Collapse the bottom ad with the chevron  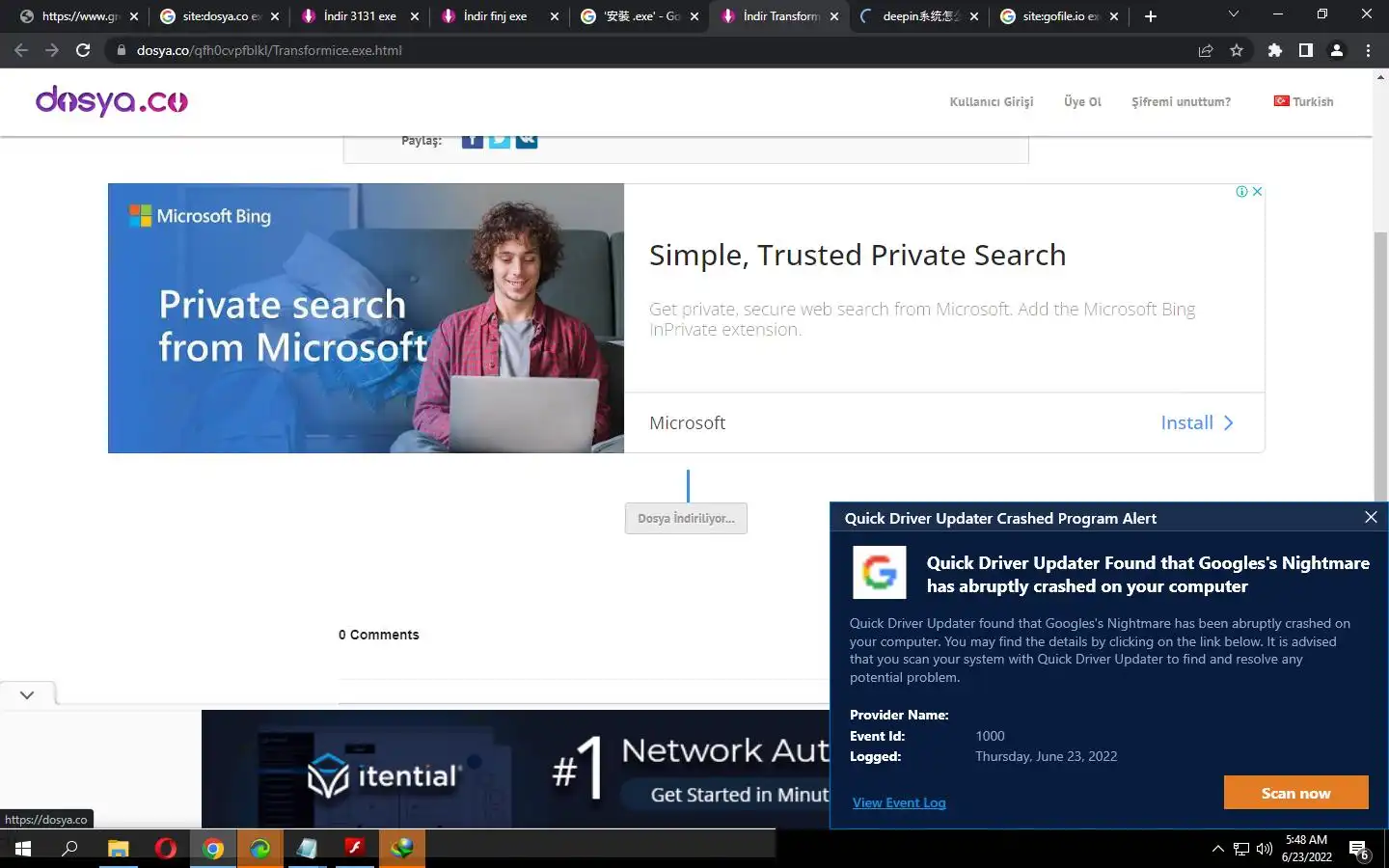[27, 694]
